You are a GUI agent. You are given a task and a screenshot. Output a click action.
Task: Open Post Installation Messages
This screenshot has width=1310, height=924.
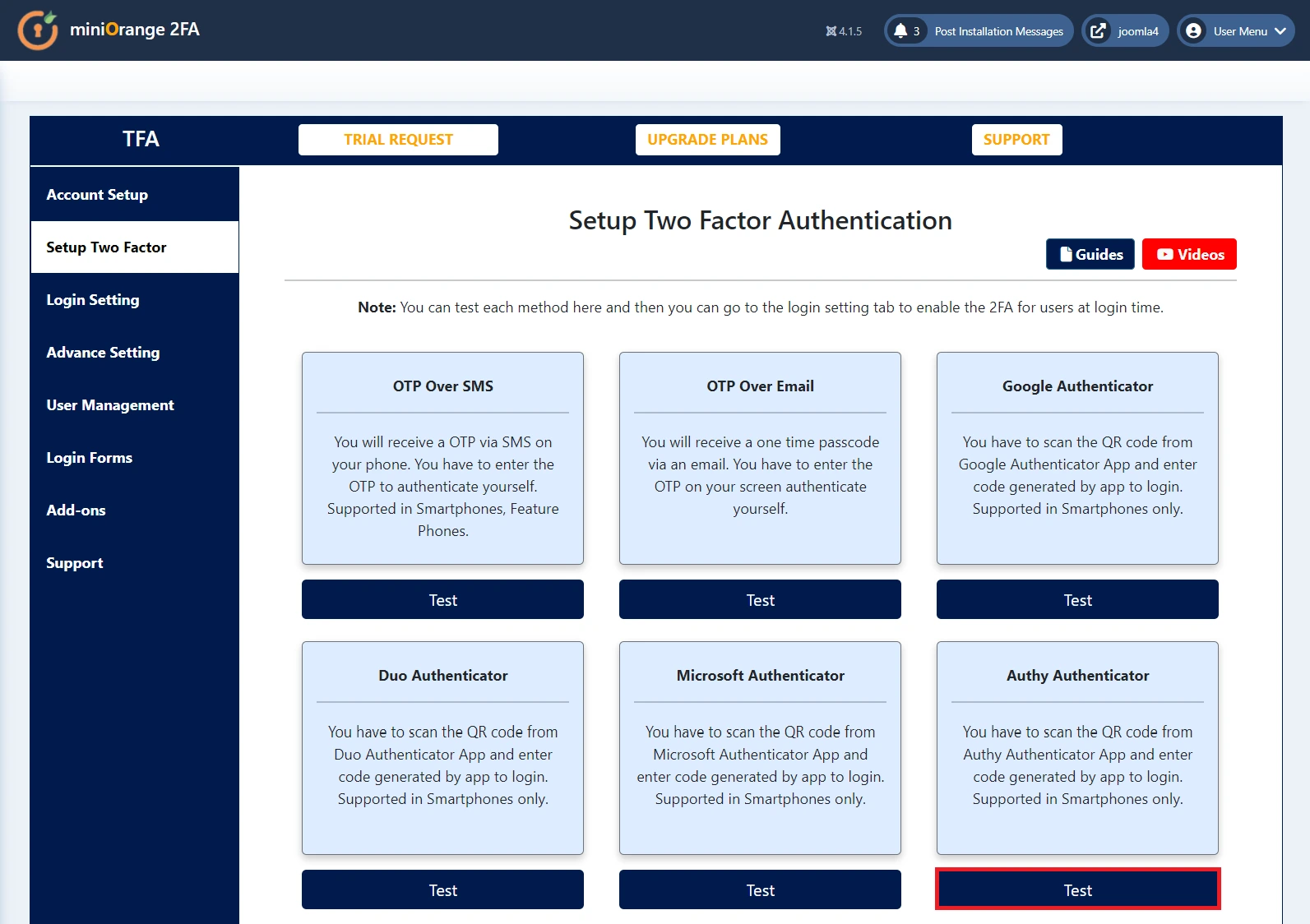[x=979, y=31]
